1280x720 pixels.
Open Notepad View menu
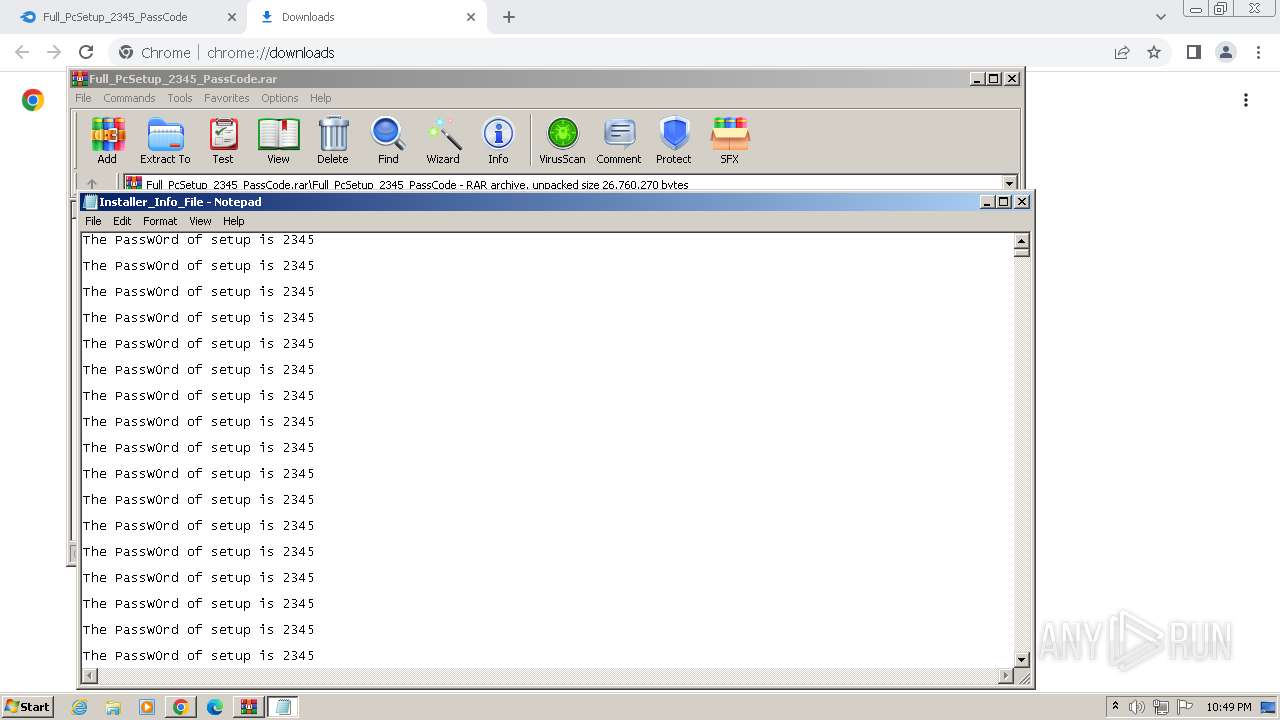(200, 221)
